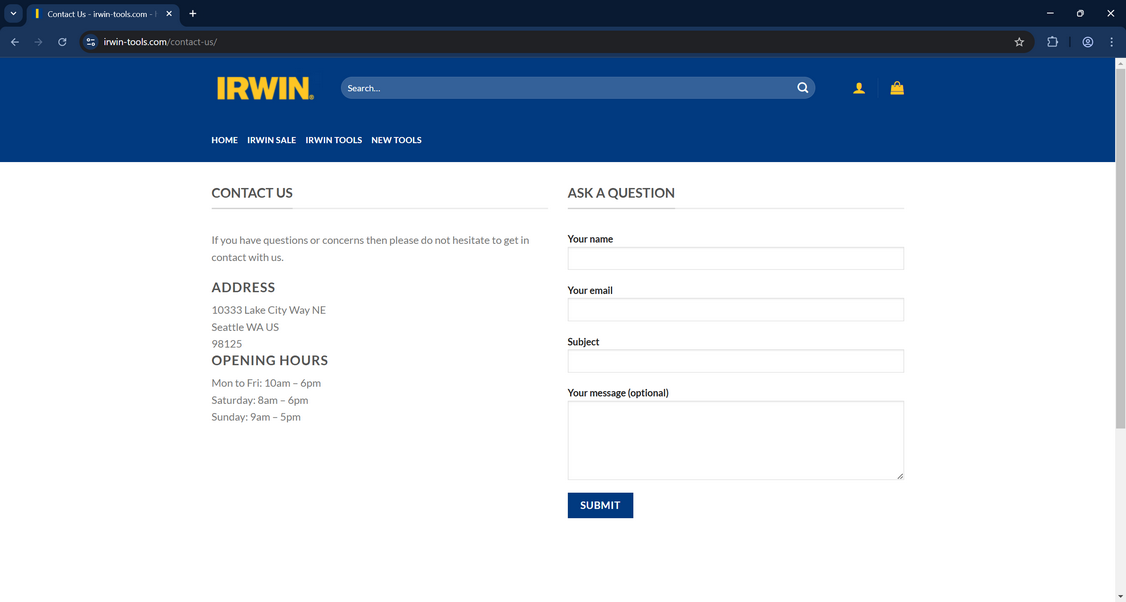Viewport: 1126px width, 602px height.
Task: Click the Subject input field
Action: click(x=735, y=361)
